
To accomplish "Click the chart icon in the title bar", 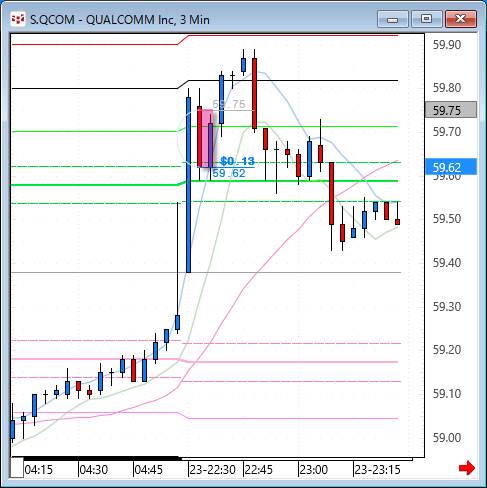I will pos(18,19).
